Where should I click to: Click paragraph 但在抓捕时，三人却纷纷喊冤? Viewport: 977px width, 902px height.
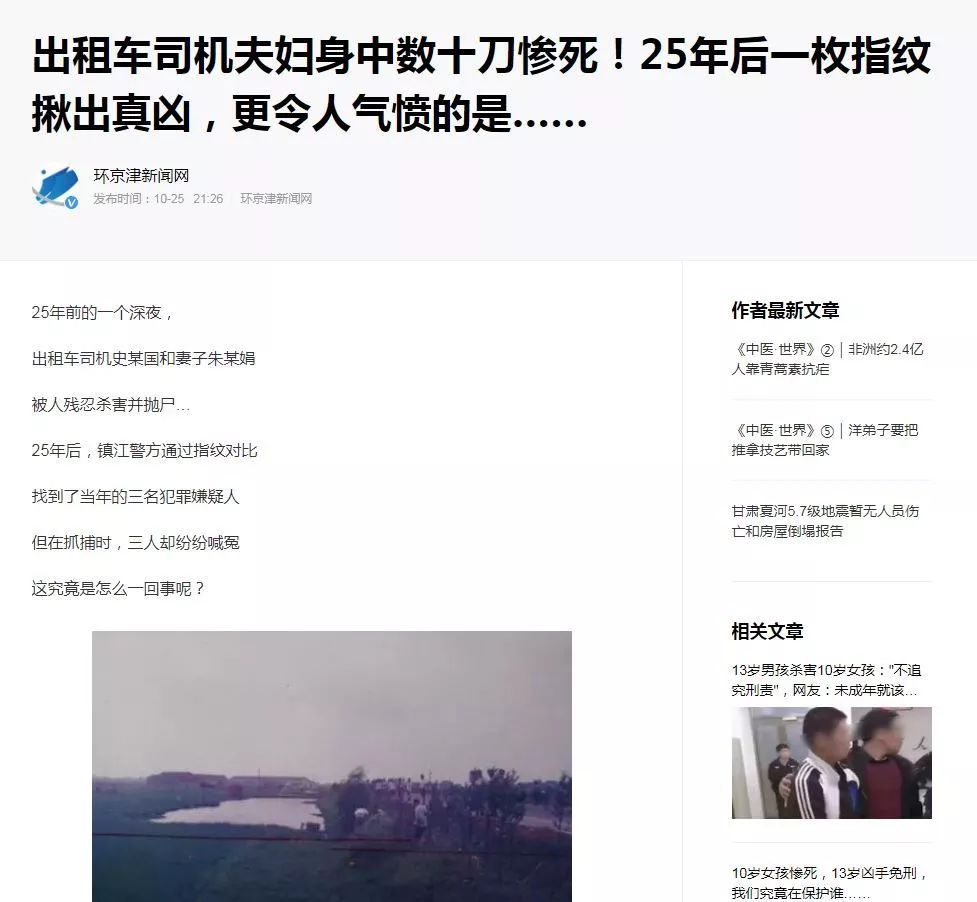(135, 543)
